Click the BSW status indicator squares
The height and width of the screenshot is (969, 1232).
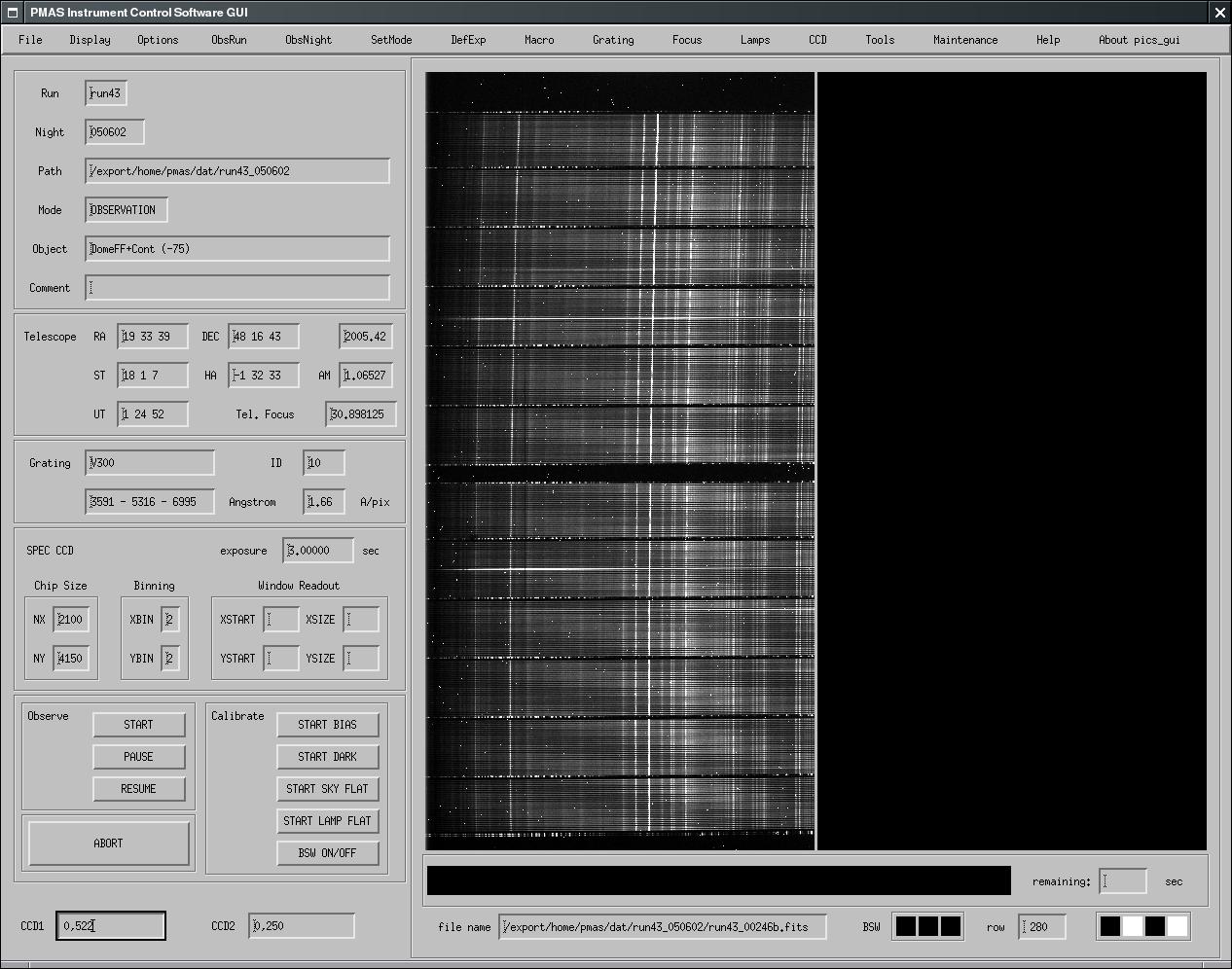927,926
